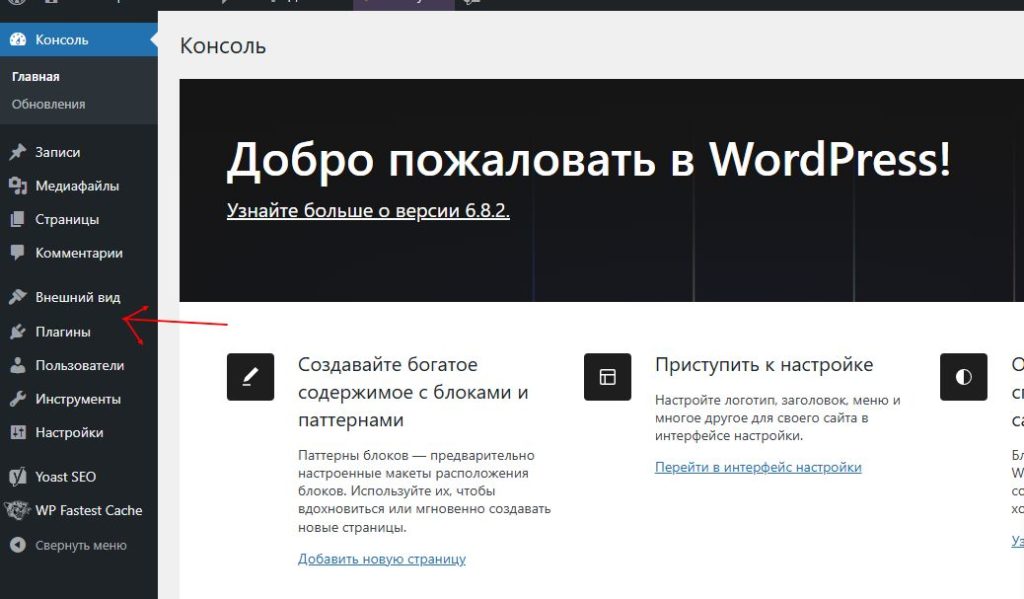1024x599 pixels.
Task: Click the pushpin icon beside Записи
Action: [x=18, y=152]
